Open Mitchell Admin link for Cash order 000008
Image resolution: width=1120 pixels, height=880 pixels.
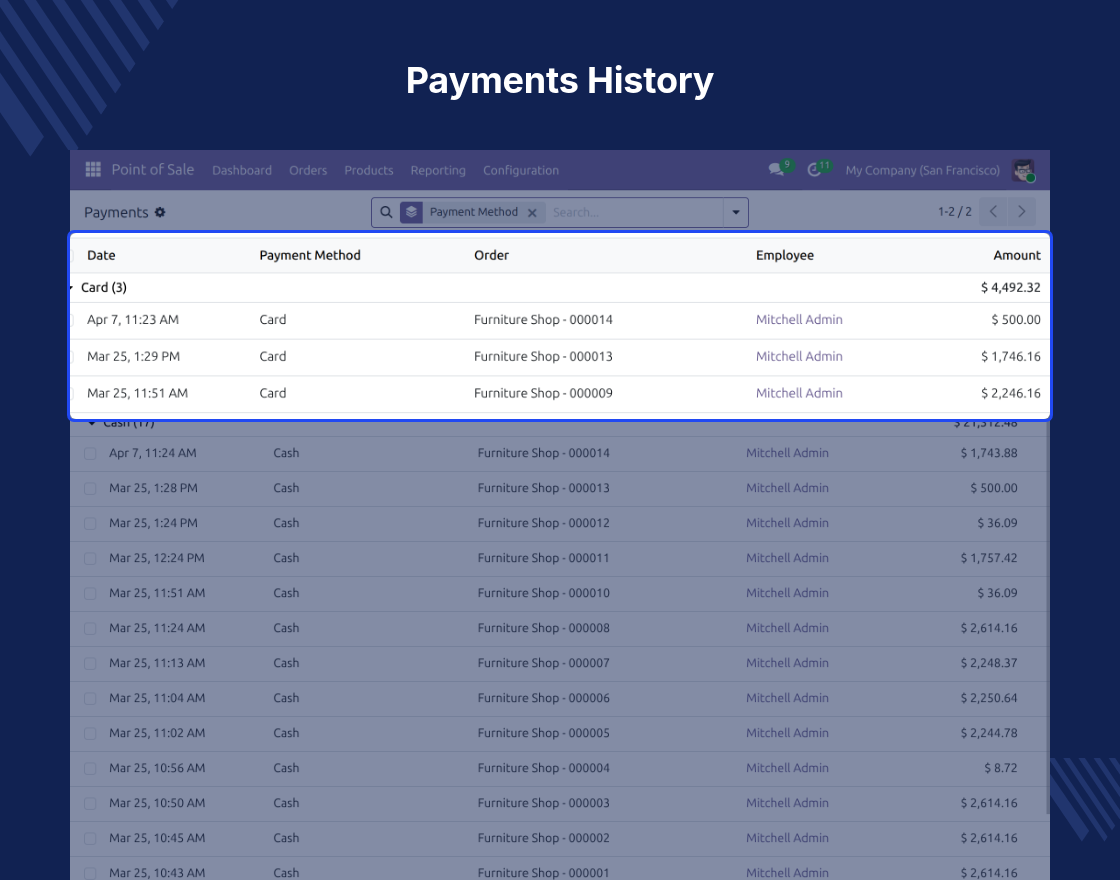tap(787, 628)
